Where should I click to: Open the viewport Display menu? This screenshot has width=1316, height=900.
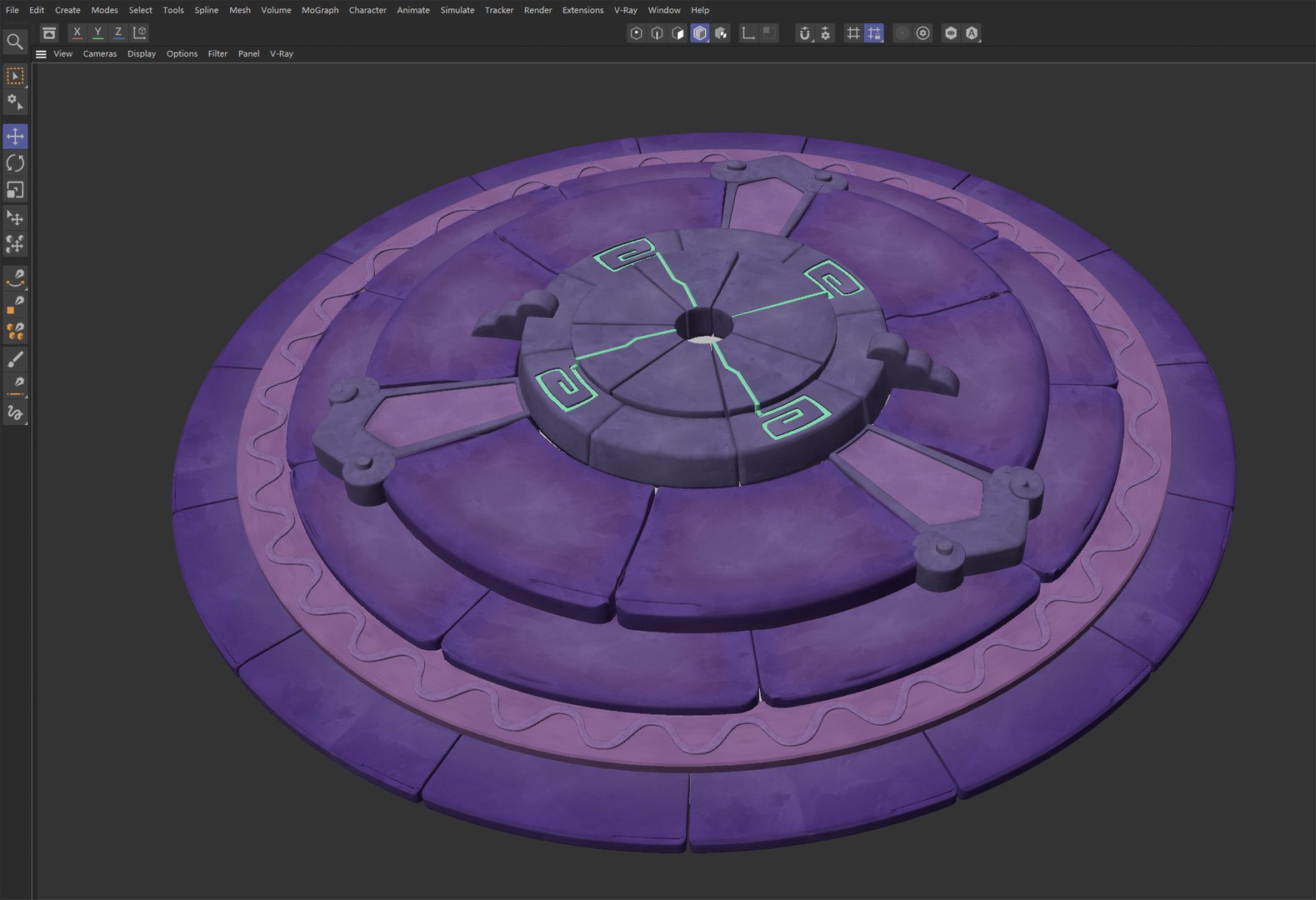click(142, 54)
